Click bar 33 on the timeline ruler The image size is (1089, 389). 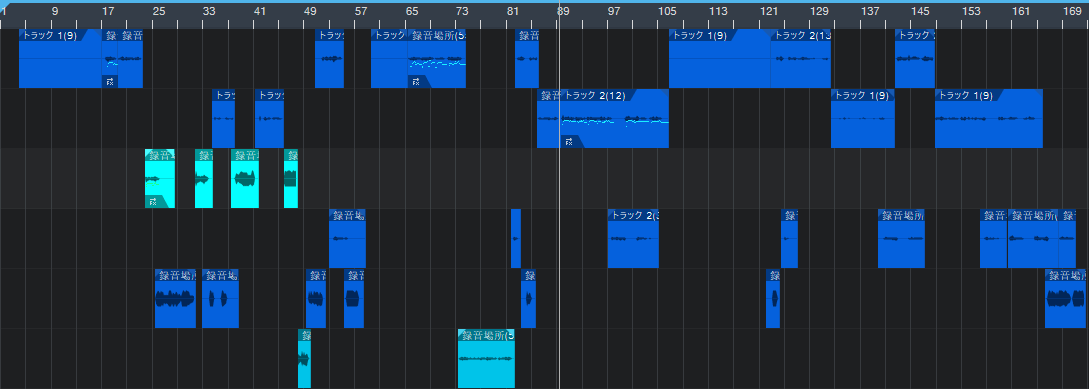209,11
